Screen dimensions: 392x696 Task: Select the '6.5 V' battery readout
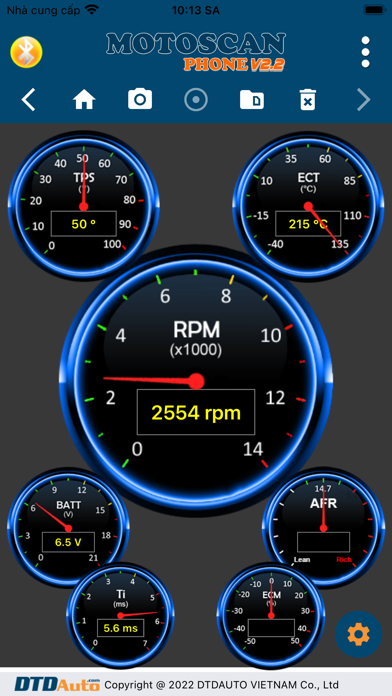[68, 542]
